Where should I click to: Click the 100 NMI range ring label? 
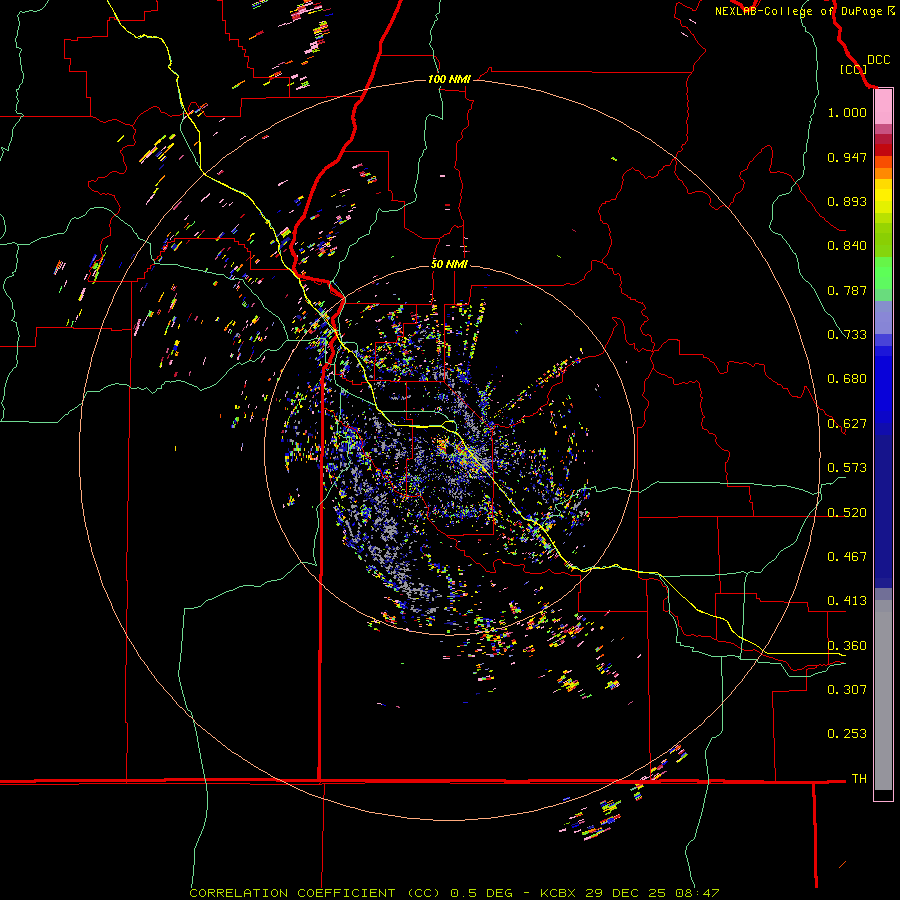tap(449, 79)
